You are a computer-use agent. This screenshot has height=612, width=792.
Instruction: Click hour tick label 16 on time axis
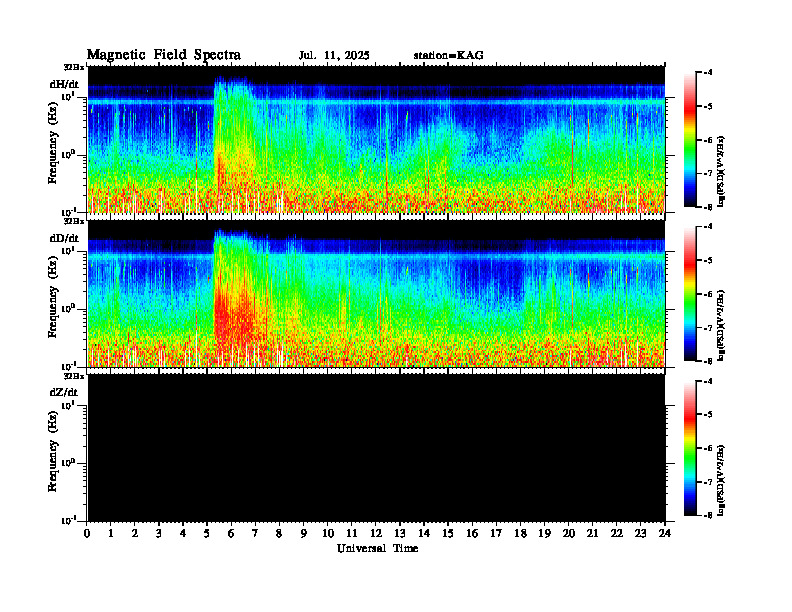click(472, 534)
